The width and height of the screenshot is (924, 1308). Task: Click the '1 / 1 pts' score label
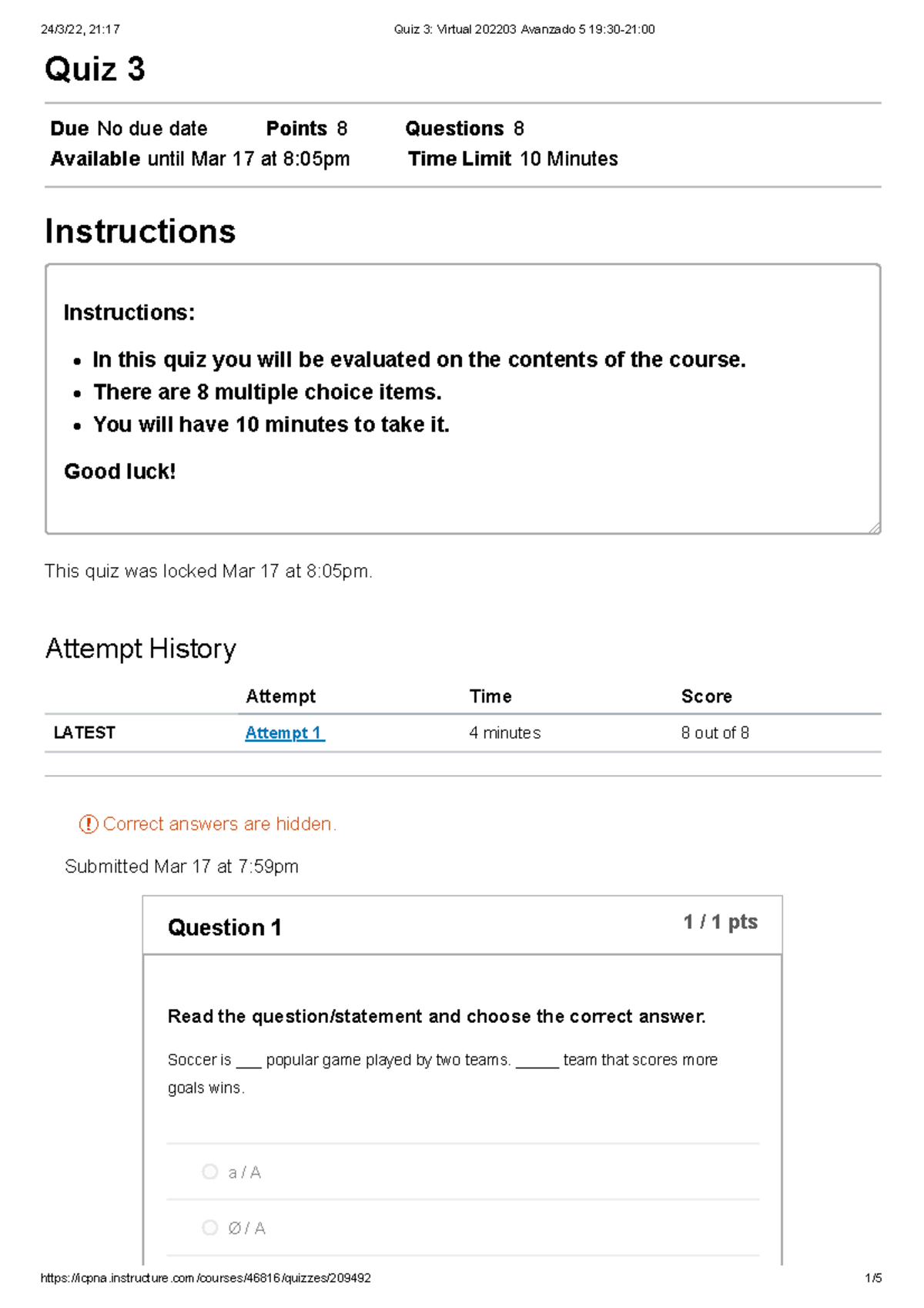point(721,922)
